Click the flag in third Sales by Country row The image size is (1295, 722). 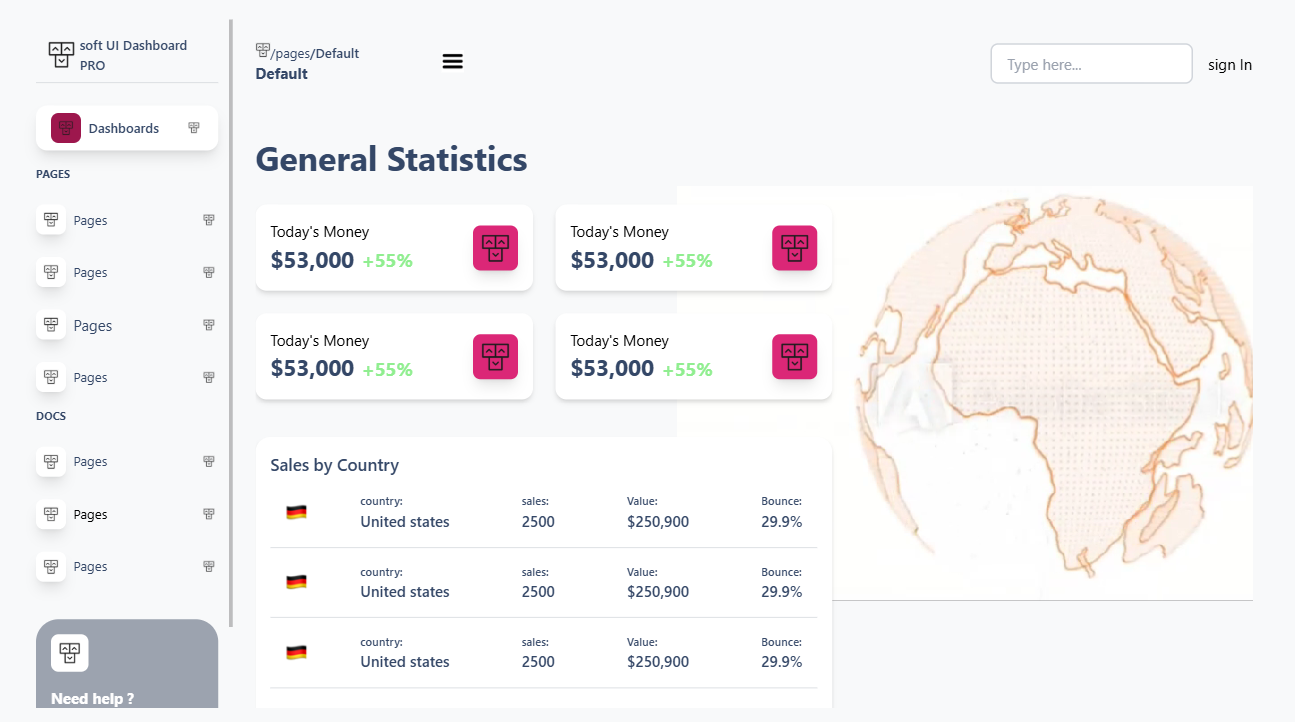tap(296, 652)
